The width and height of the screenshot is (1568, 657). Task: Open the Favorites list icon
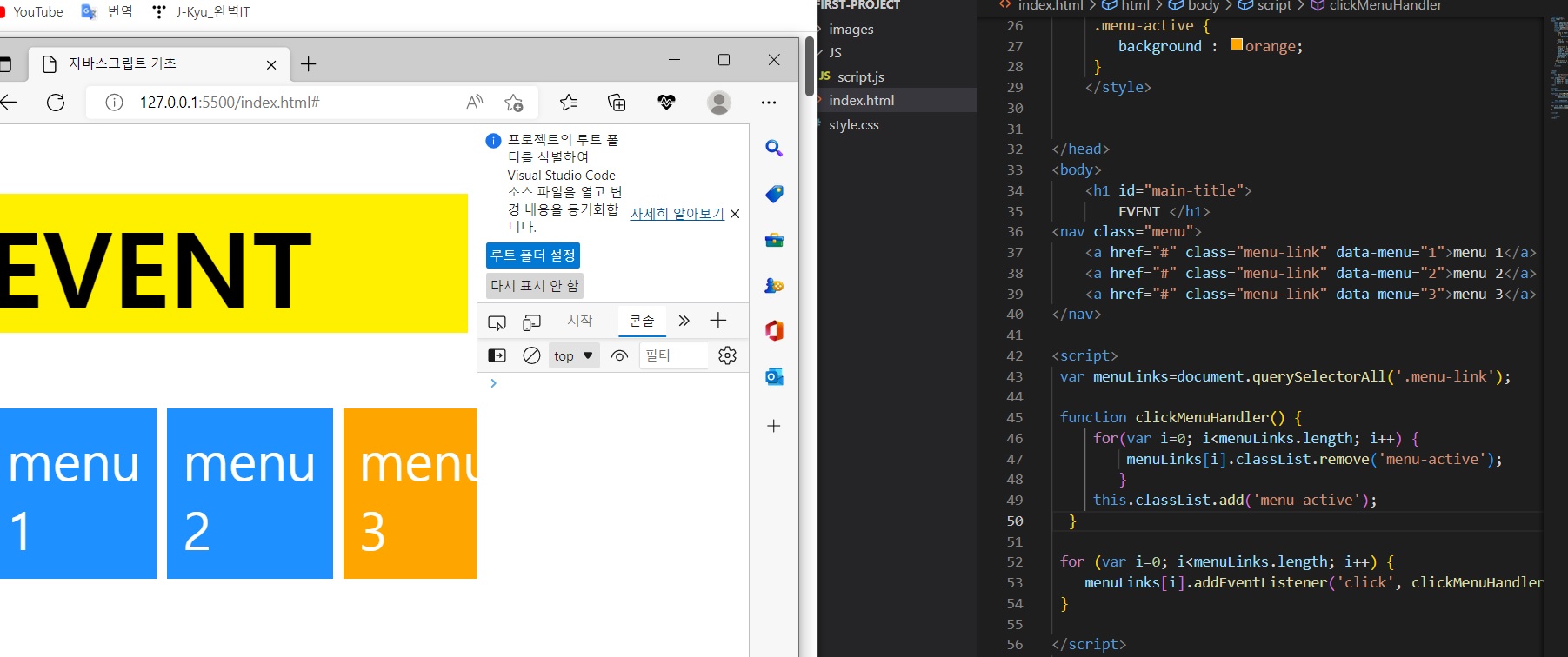tap(569, 103)
